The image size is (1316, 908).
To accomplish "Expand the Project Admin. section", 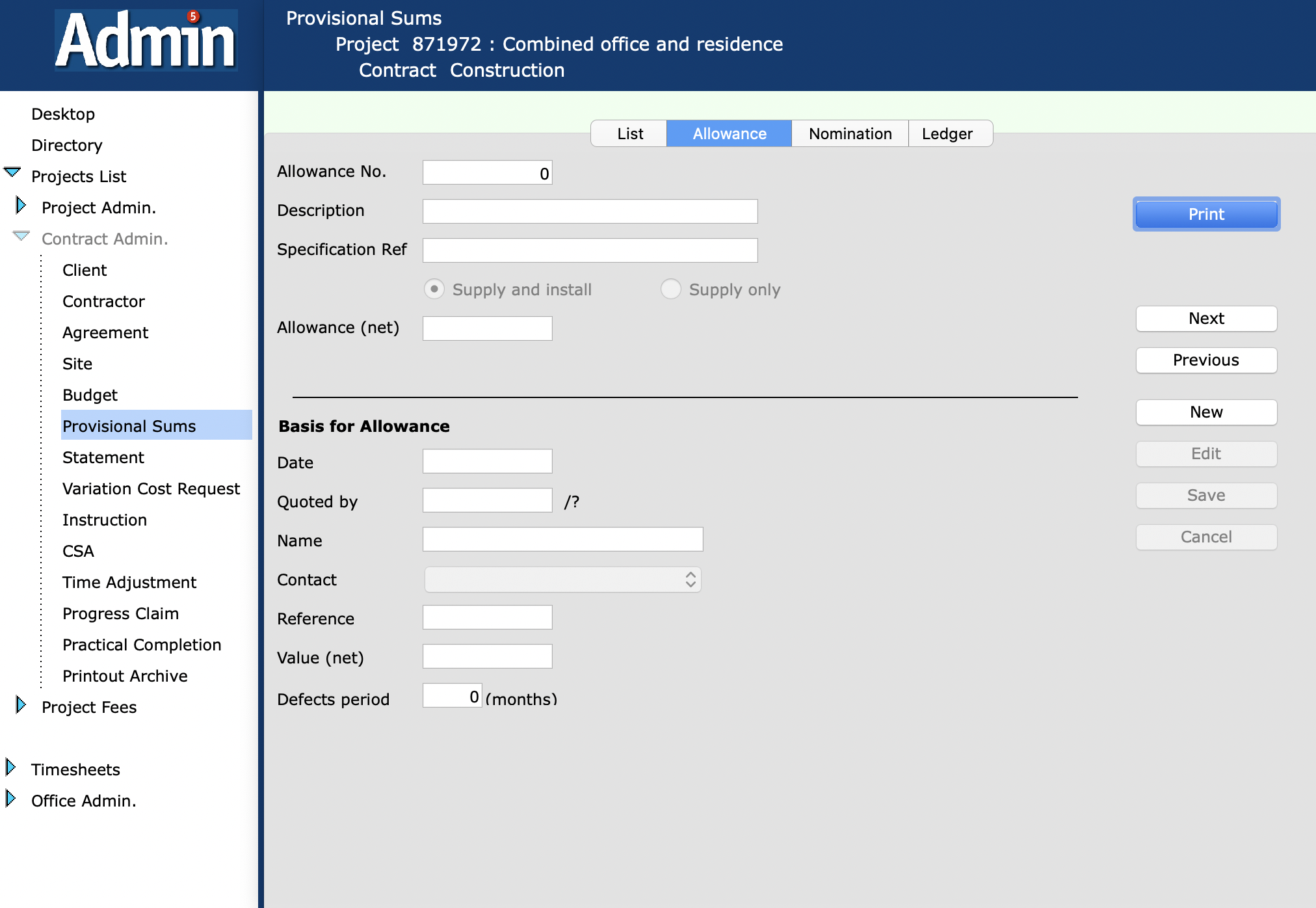I will coord(21,206).
